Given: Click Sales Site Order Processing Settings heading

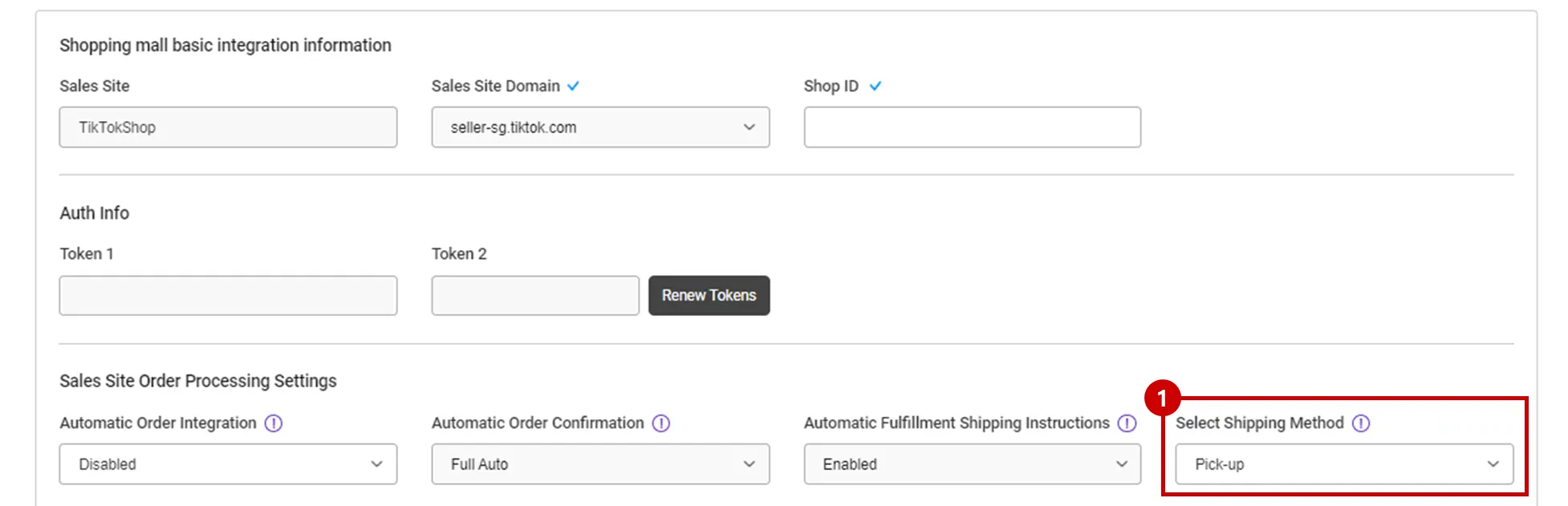Looking at the screenshot, I should [x=198, y=381].
